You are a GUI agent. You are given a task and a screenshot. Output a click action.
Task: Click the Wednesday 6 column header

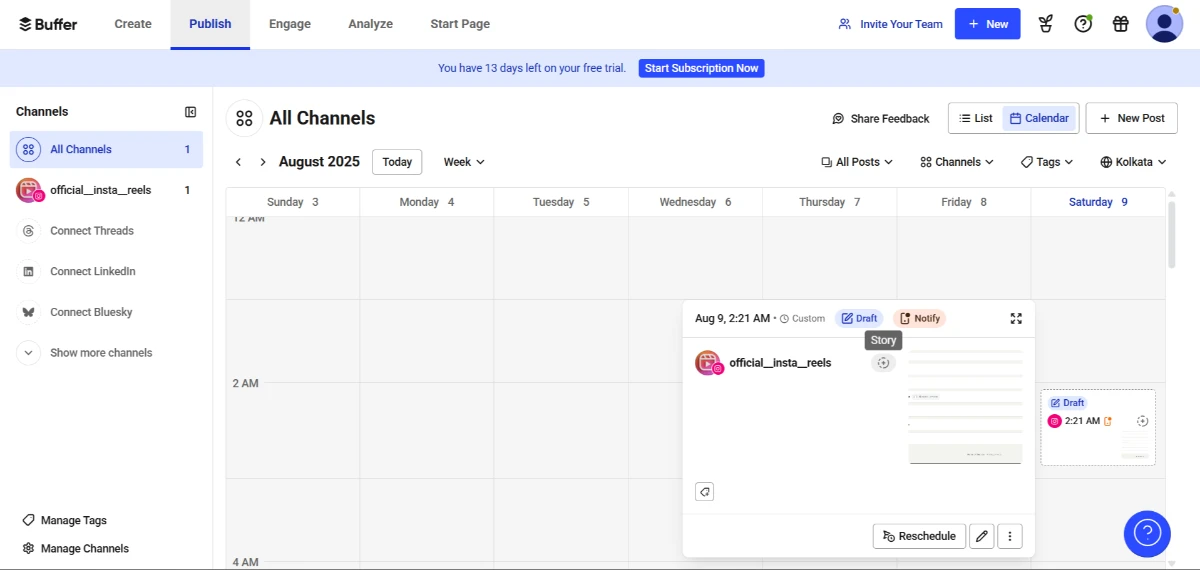click(x=695, y=202)
